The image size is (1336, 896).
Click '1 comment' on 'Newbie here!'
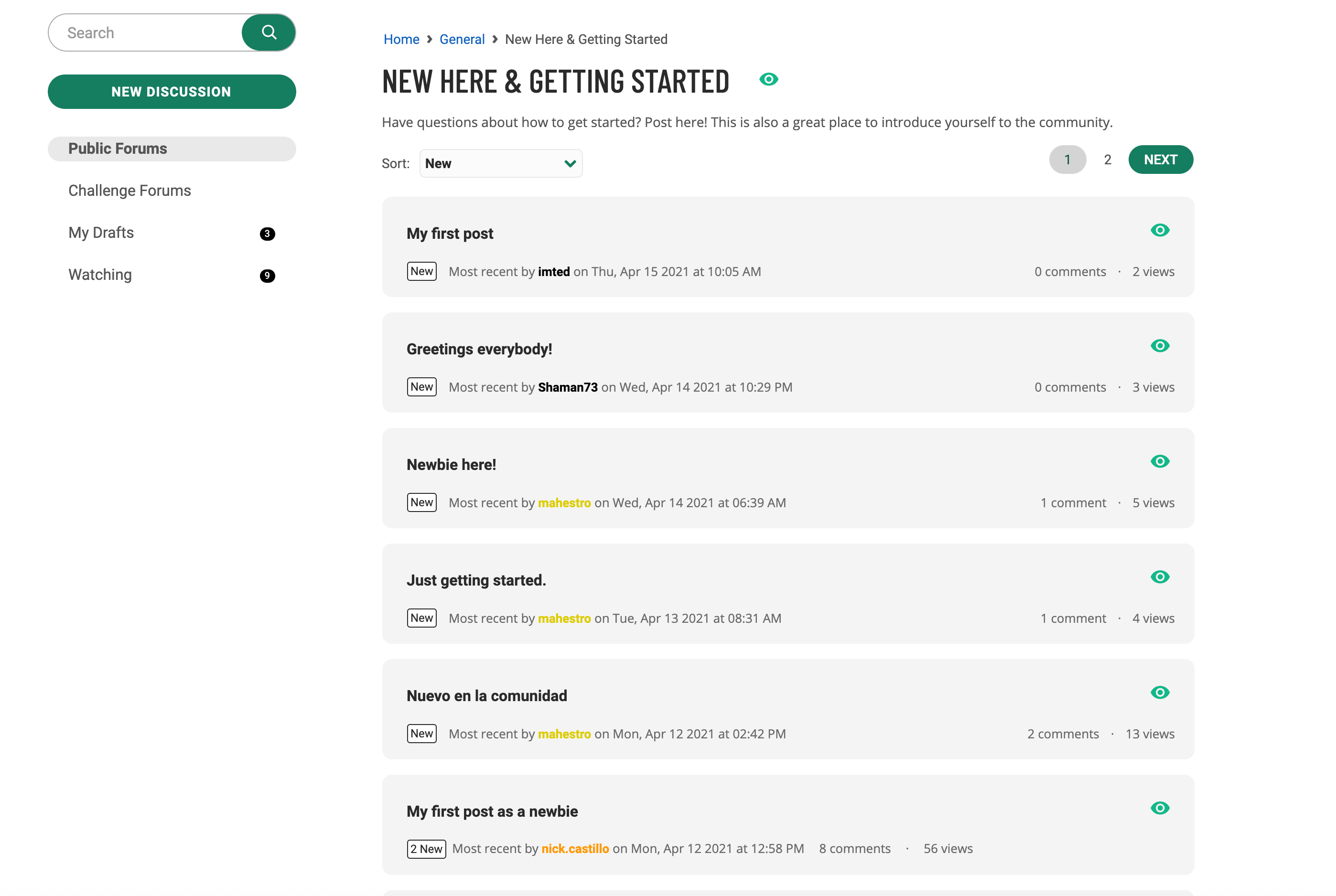[x=1073, y=503]
